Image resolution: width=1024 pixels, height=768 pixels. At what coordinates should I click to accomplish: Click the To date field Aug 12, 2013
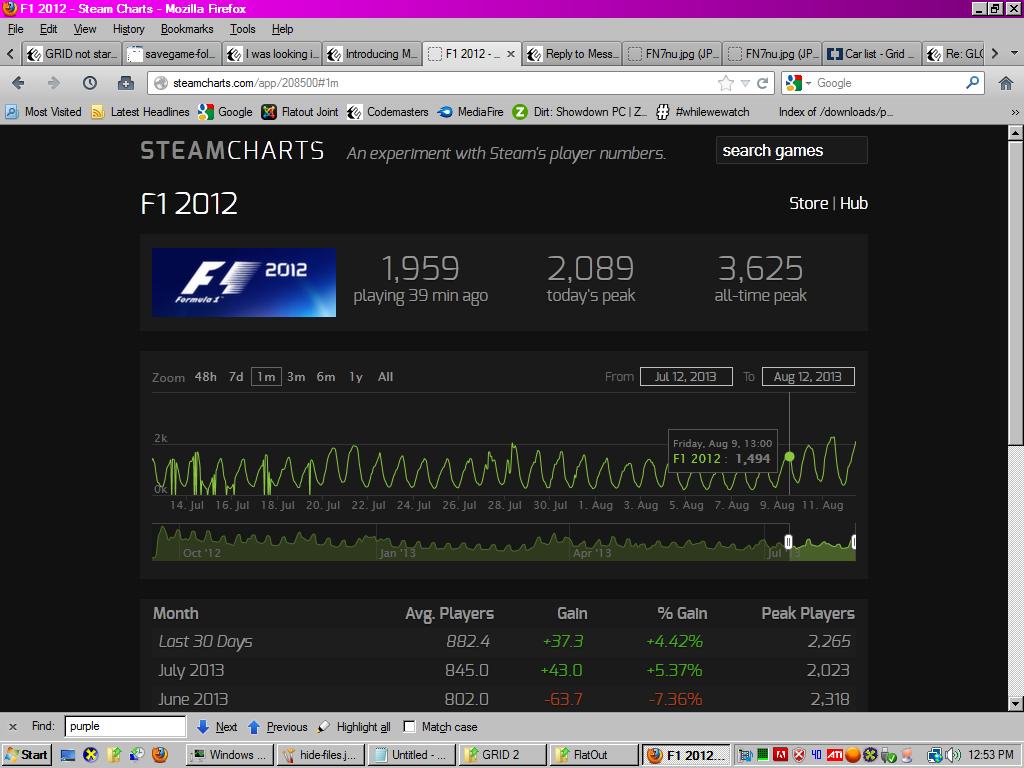808,377
